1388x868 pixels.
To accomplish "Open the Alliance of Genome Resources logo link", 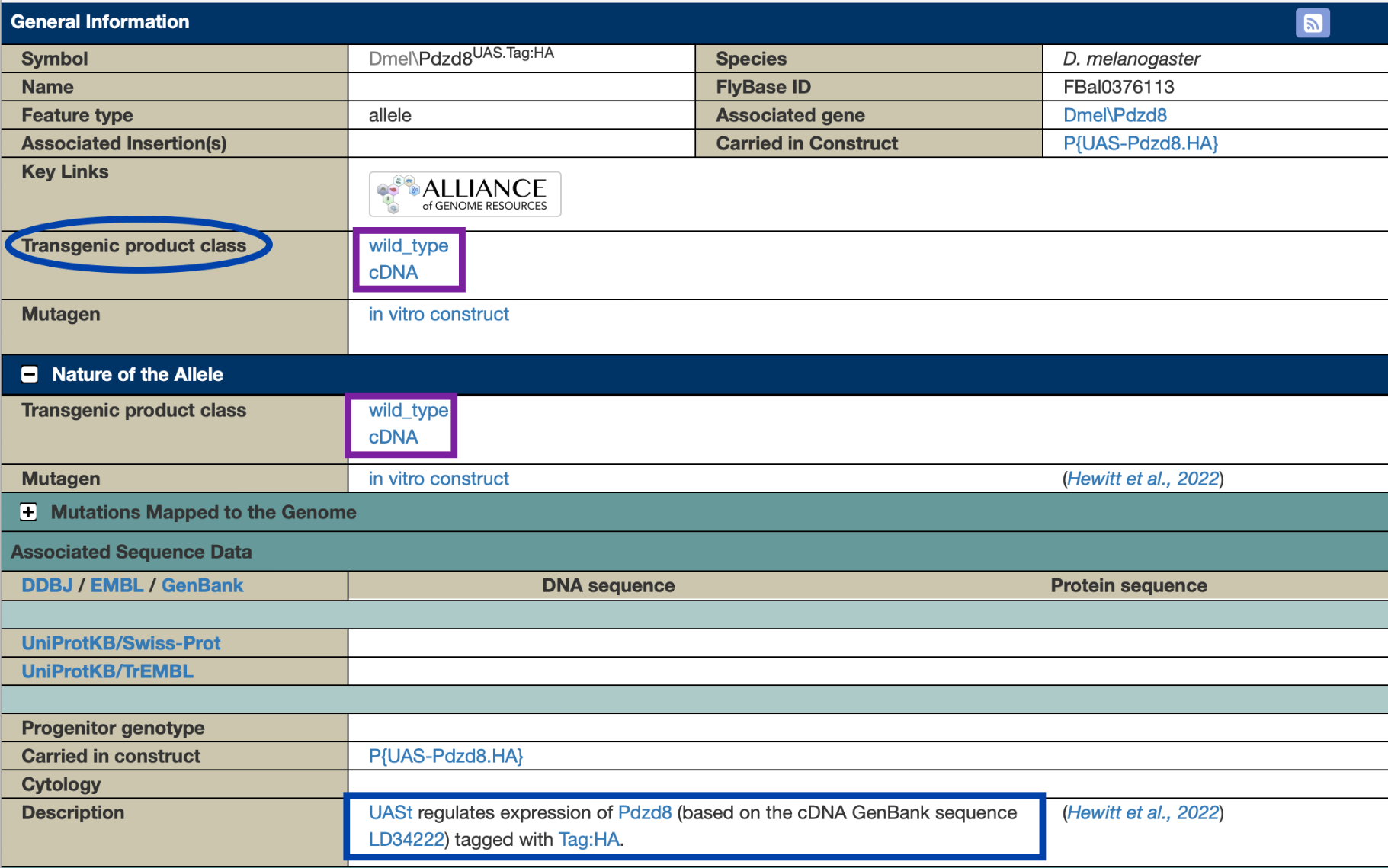I will [465, 194].
